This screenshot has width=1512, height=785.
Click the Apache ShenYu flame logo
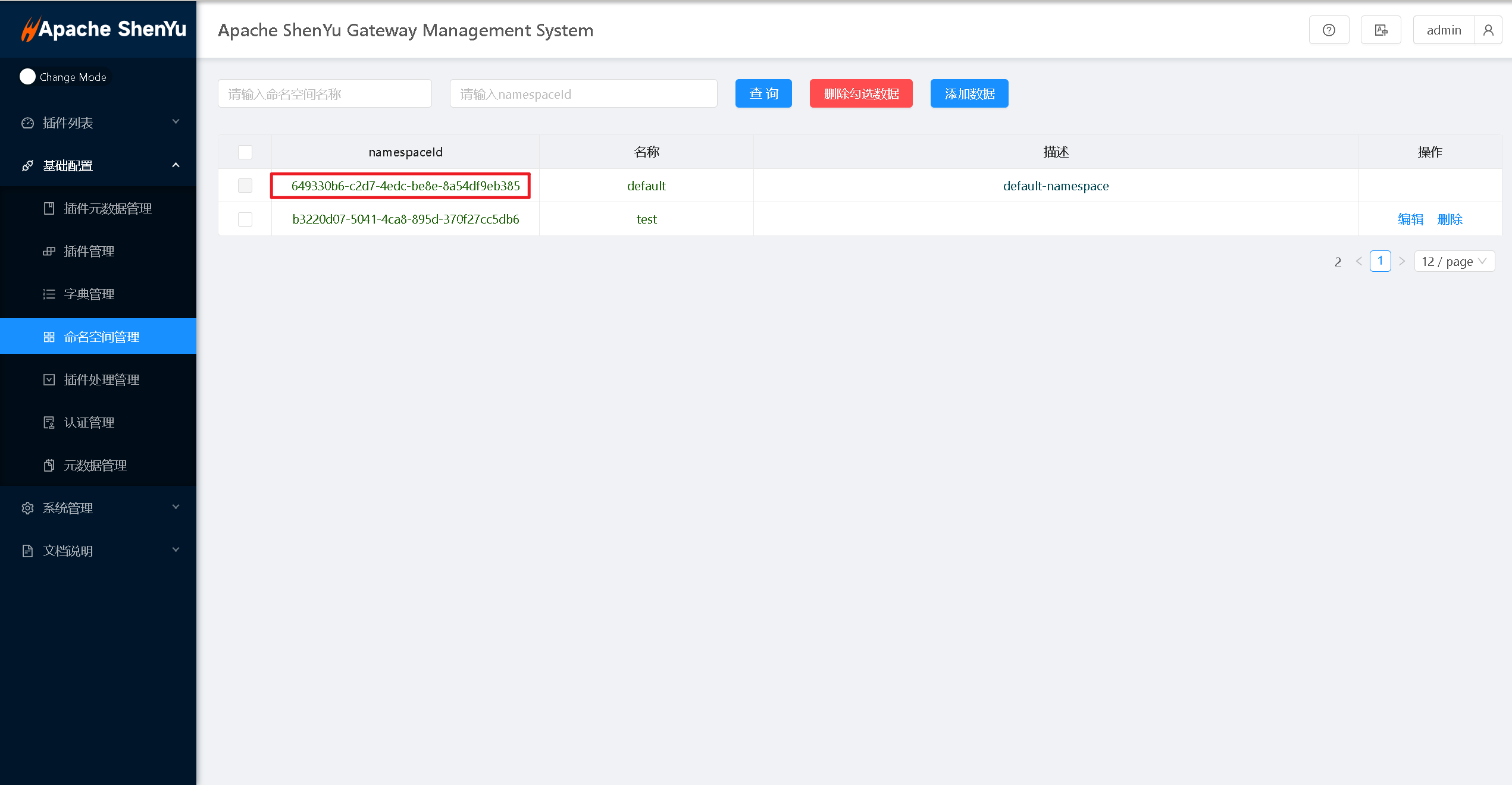[x=30, y=29]
